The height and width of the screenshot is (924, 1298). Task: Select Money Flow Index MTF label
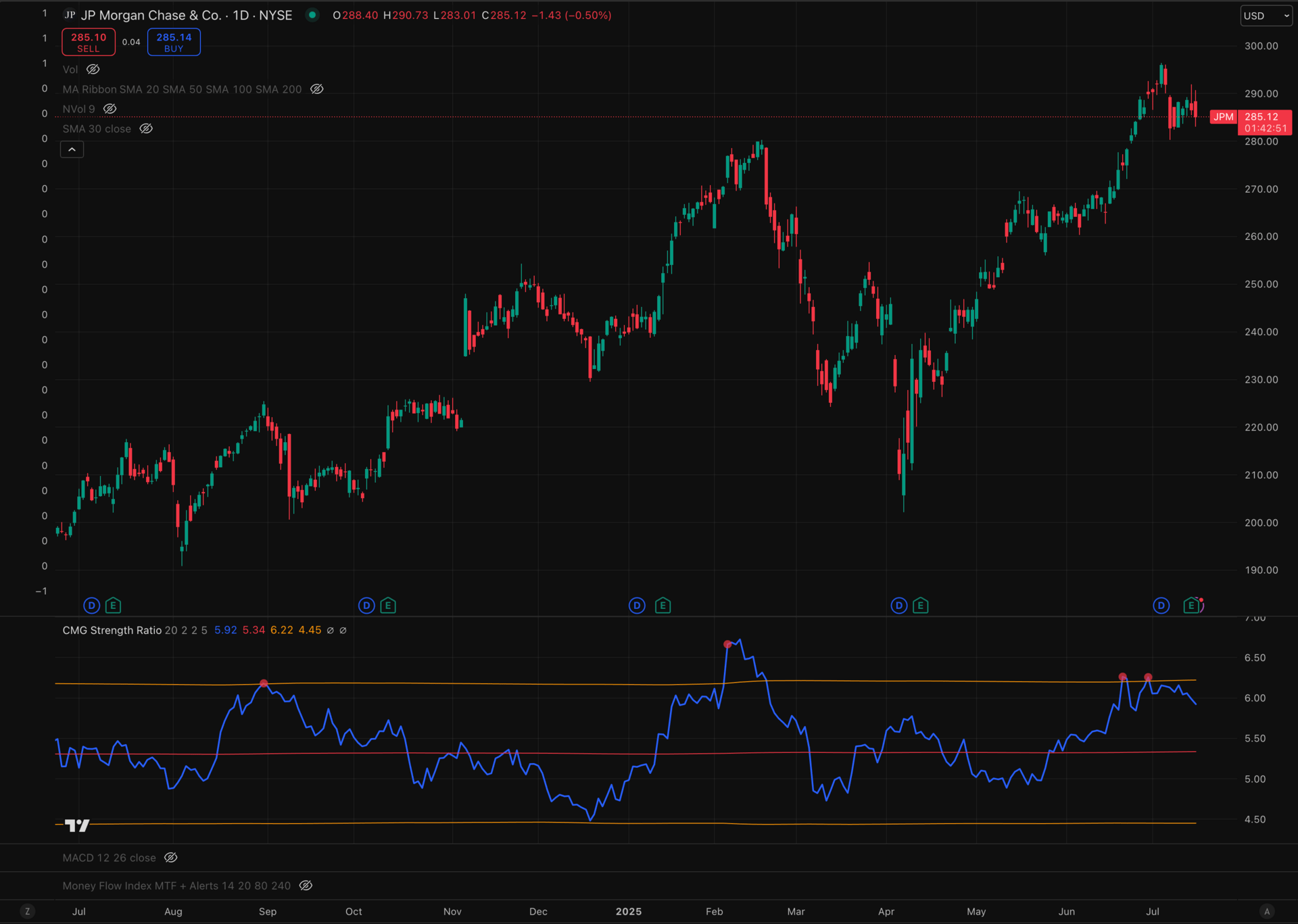tap(176, 885)
